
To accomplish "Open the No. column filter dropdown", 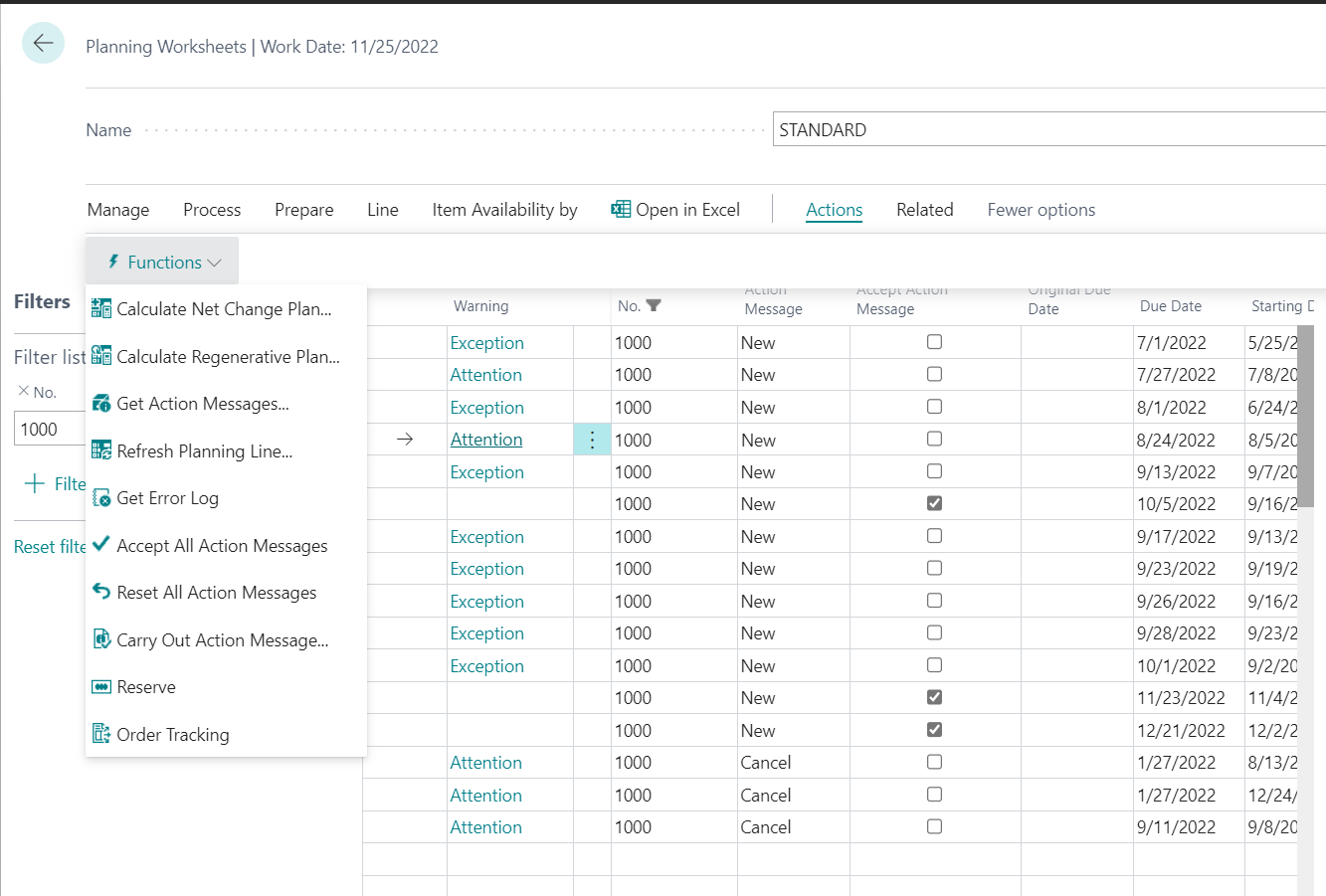I will pos(654,306).
